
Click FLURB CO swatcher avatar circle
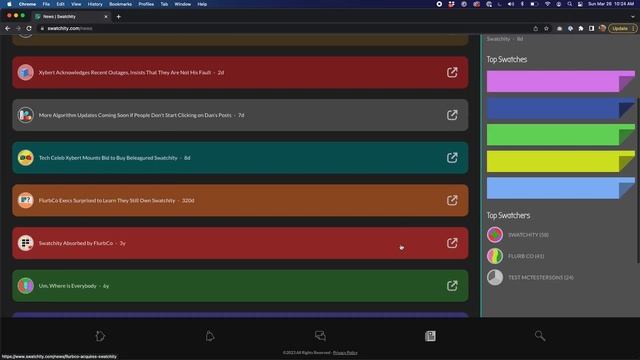click(x=495, y=256)
